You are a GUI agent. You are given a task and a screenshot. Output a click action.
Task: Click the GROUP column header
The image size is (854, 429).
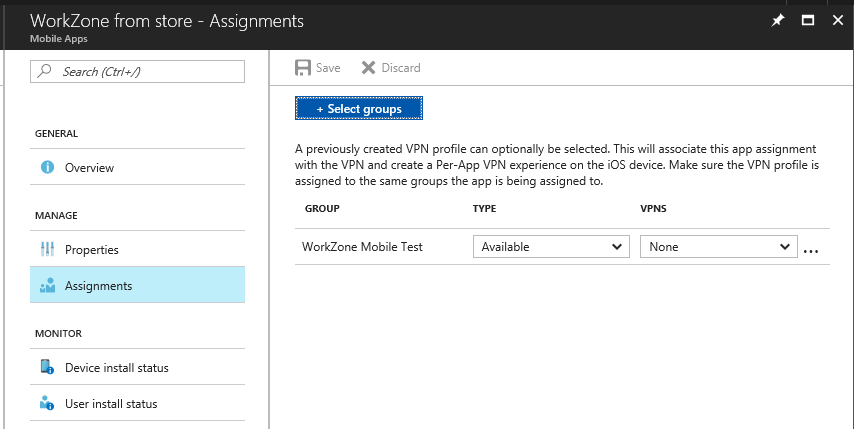pos(322,209)
